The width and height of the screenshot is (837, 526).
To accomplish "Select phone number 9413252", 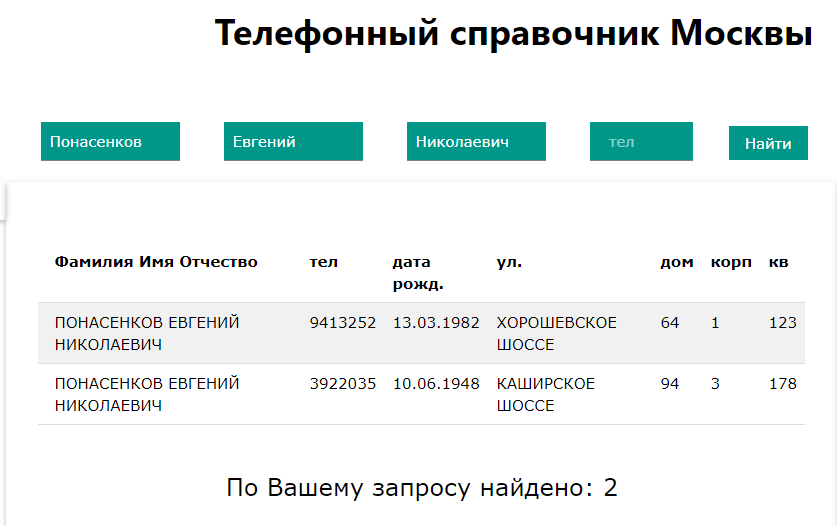I will point(343,323).
